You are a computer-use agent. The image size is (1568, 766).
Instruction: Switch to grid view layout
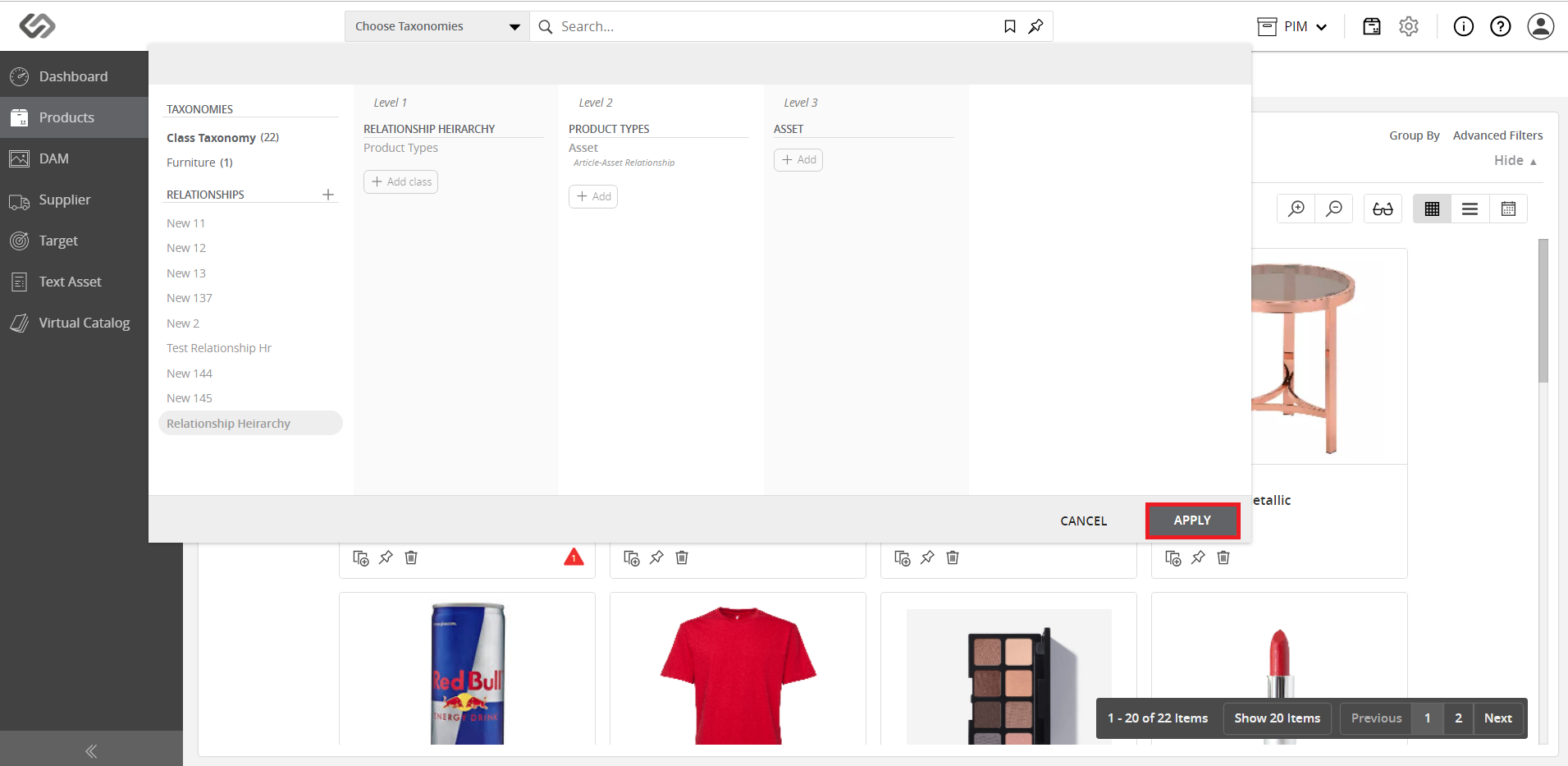point(1432,209)
